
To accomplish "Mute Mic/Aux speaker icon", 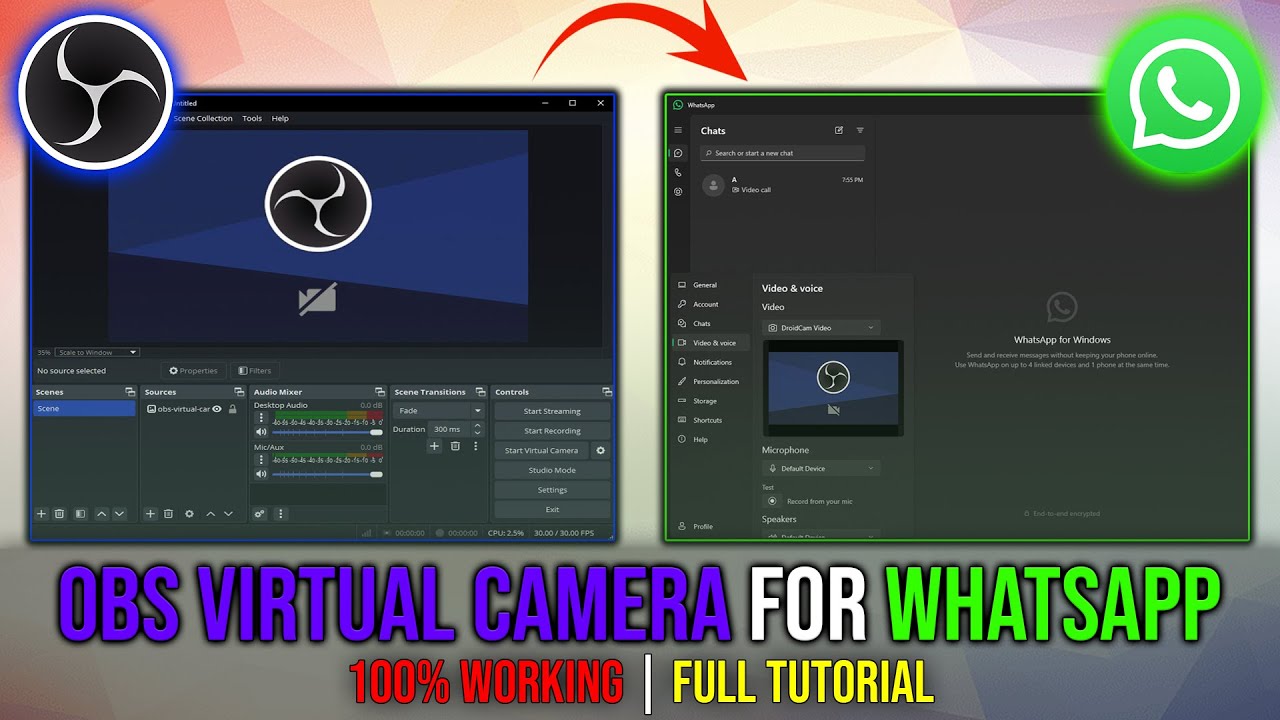I will pos(261,474).
